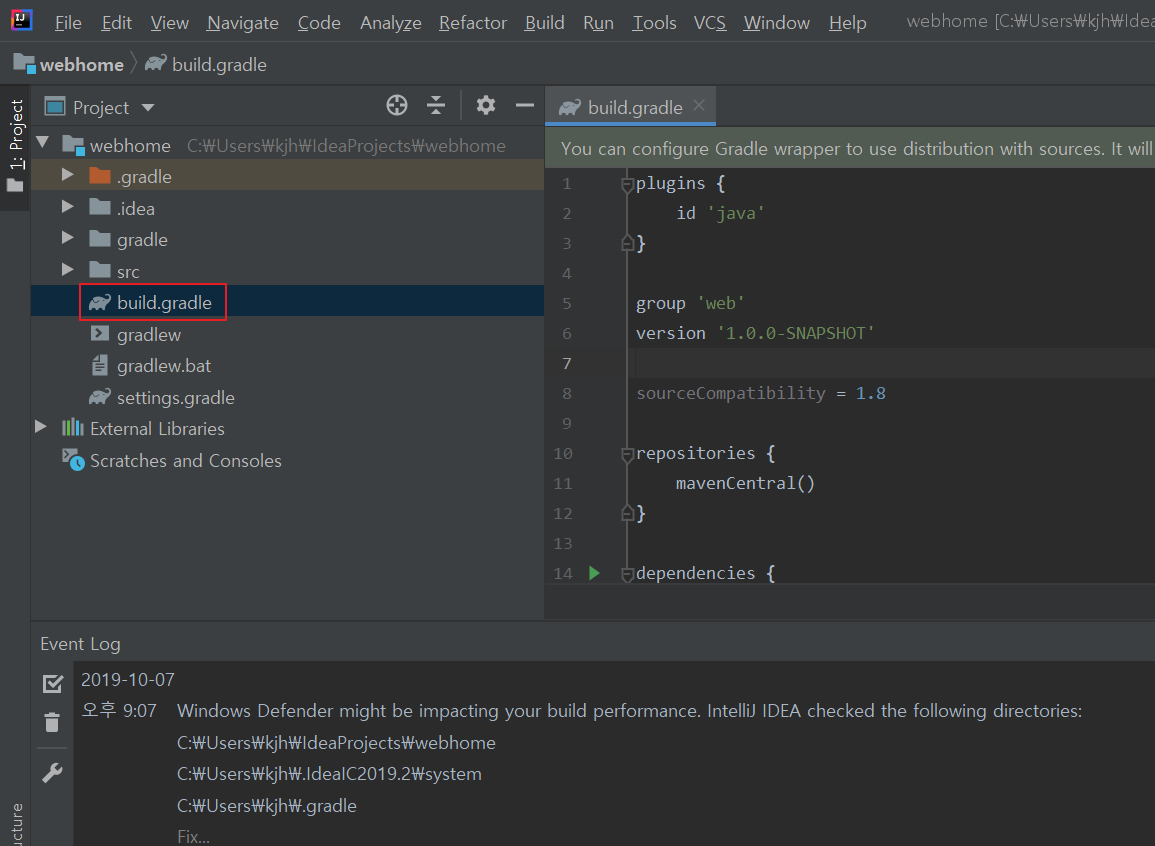Image resolution: width=1155 pixels, height=846 pixels.
Task: Open the Help menu
Action: [x=847, y=23]
